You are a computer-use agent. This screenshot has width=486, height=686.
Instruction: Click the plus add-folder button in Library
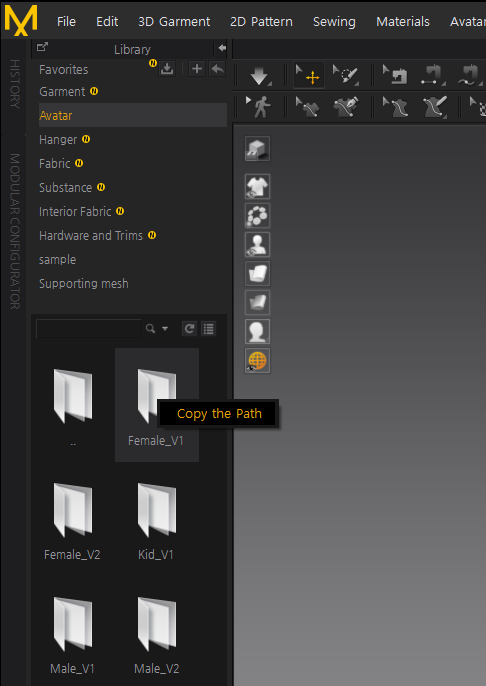[197, 69]
